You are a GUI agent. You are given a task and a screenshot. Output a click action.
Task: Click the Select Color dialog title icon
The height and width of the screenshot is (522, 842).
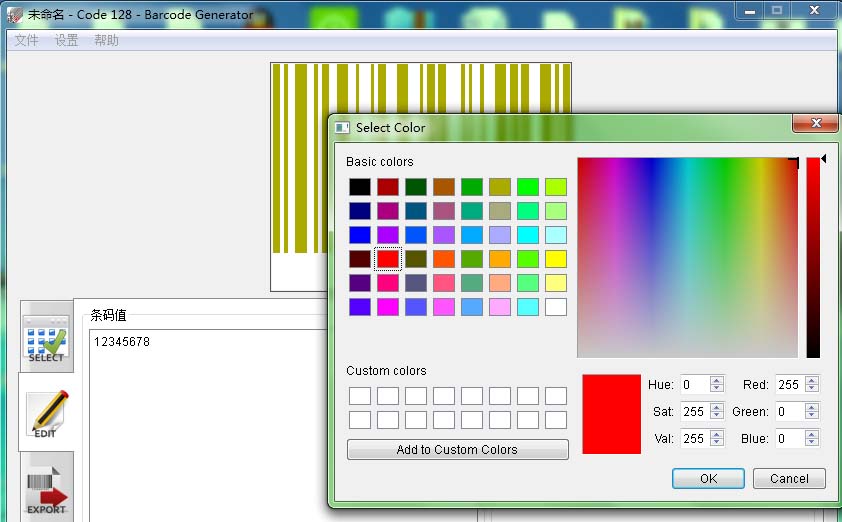[342, 128]
